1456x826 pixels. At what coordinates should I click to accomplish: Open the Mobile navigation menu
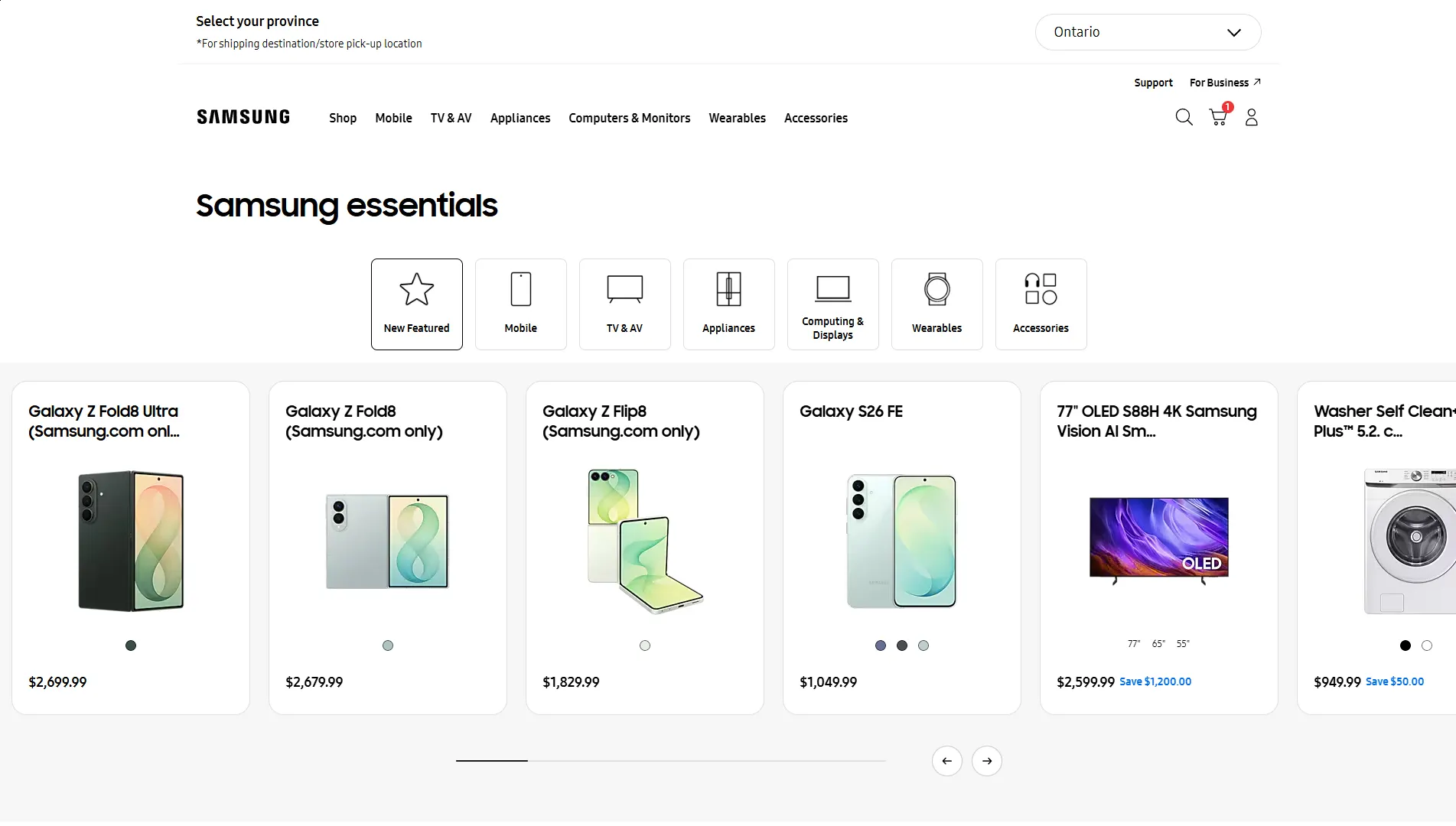click(x=393, y=118)
